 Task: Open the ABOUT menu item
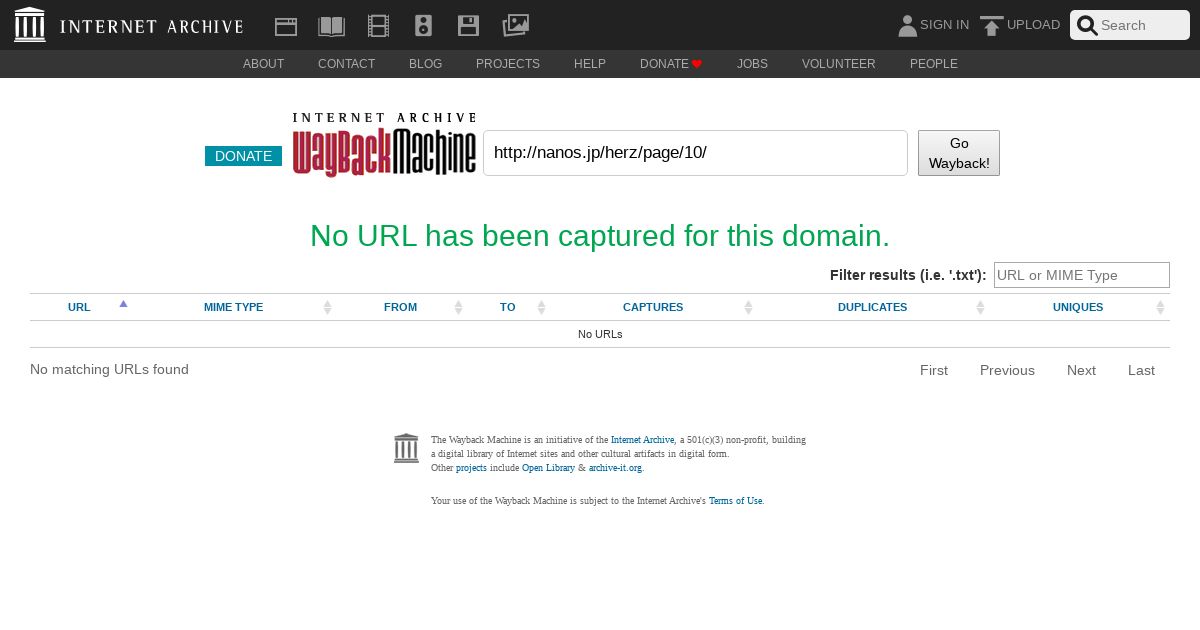tap(264, 64)
